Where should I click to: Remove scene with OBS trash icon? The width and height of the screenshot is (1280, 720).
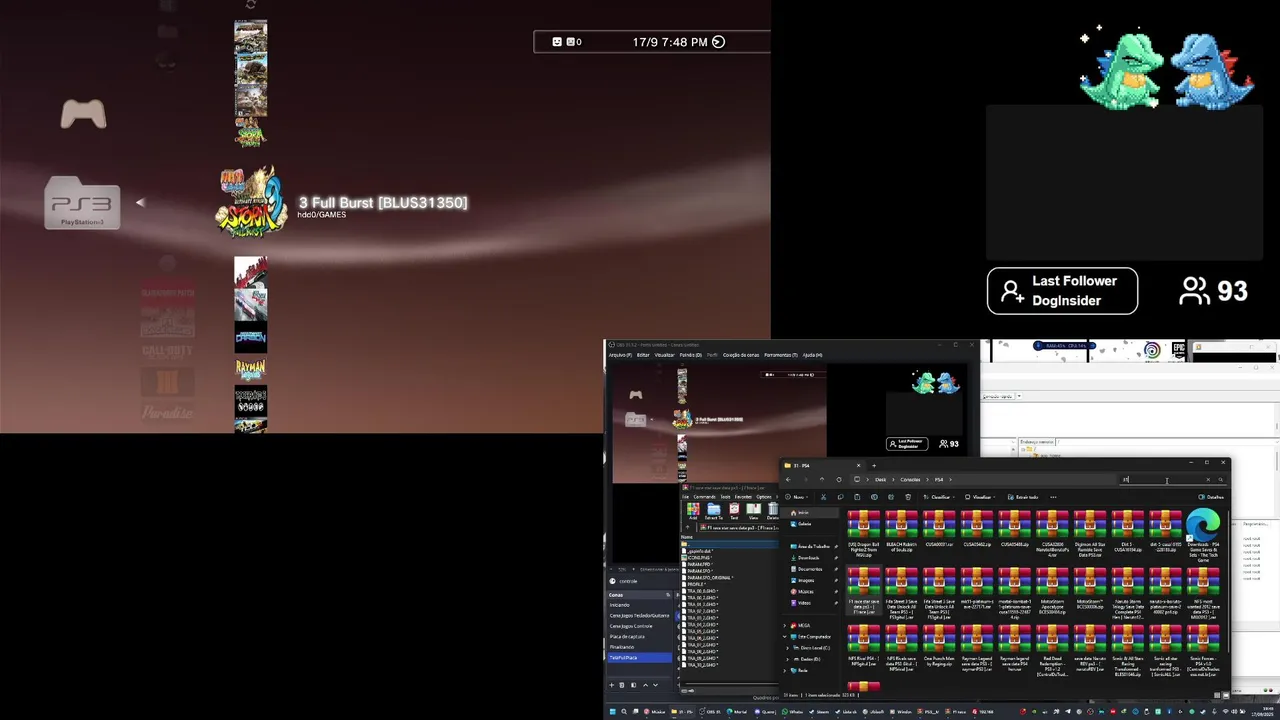pyautogui.click(x=621, y=685)
